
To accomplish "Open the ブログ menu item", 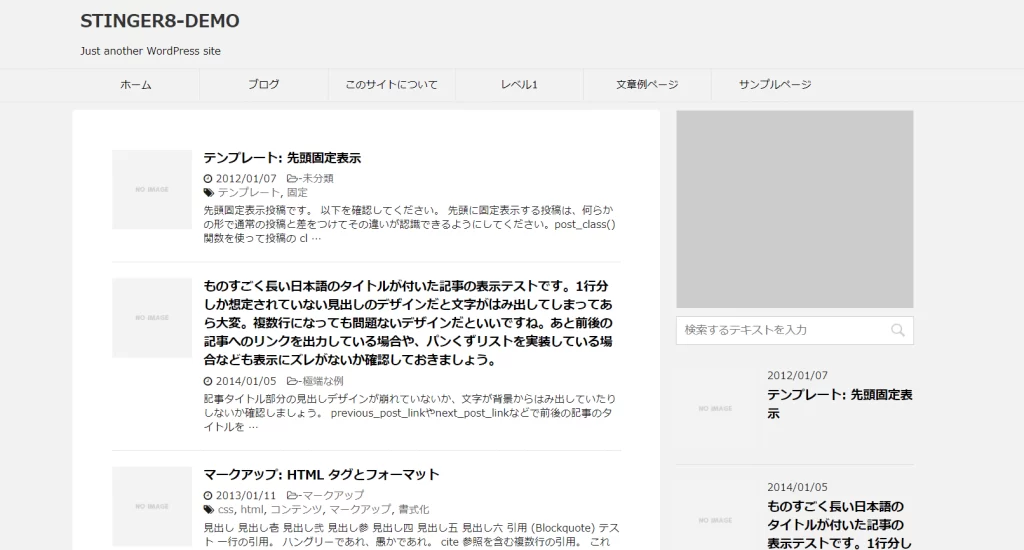I will click(264, 85).
